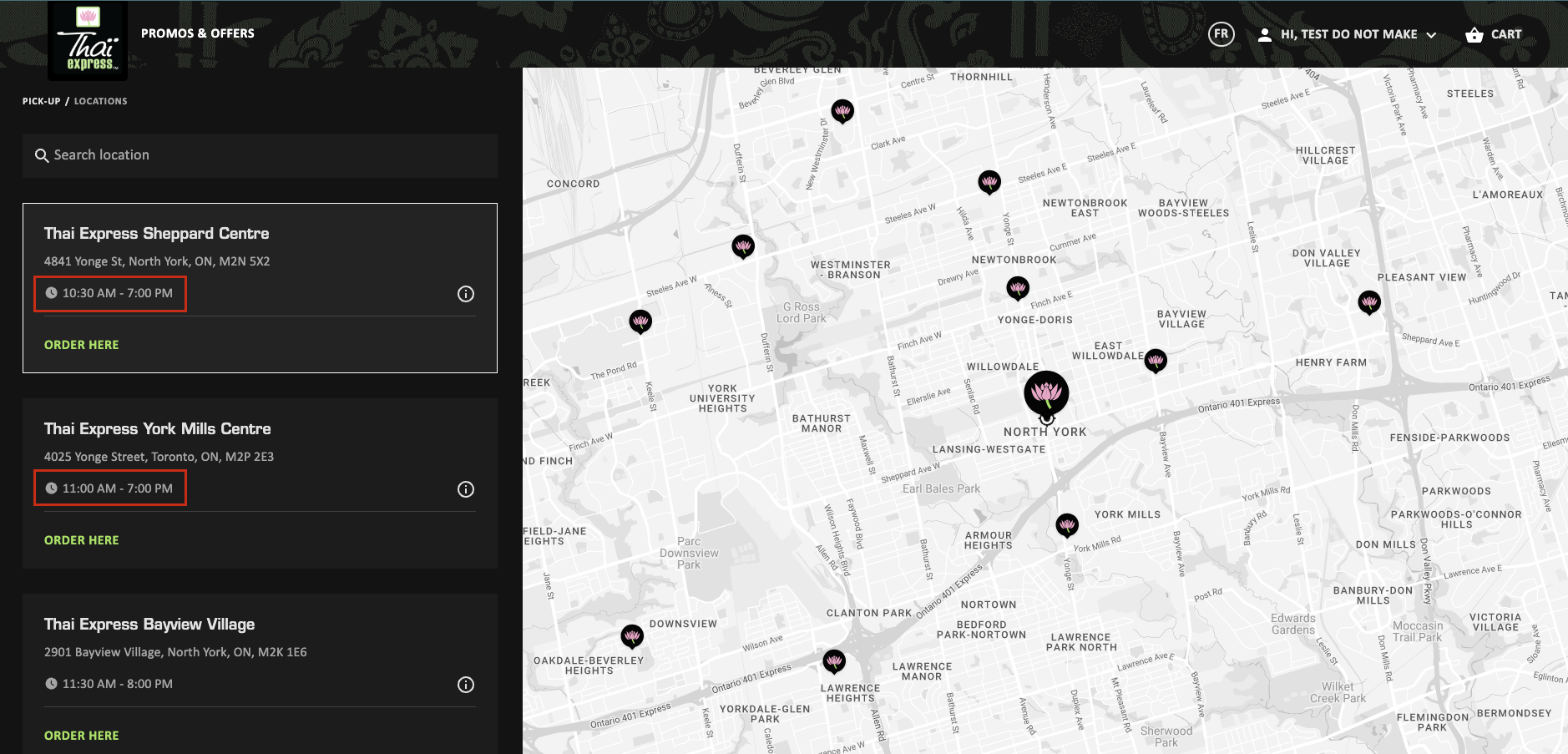Open the PROMOS & OFFERS menu
1568x754 pixels.
(197, 33)
